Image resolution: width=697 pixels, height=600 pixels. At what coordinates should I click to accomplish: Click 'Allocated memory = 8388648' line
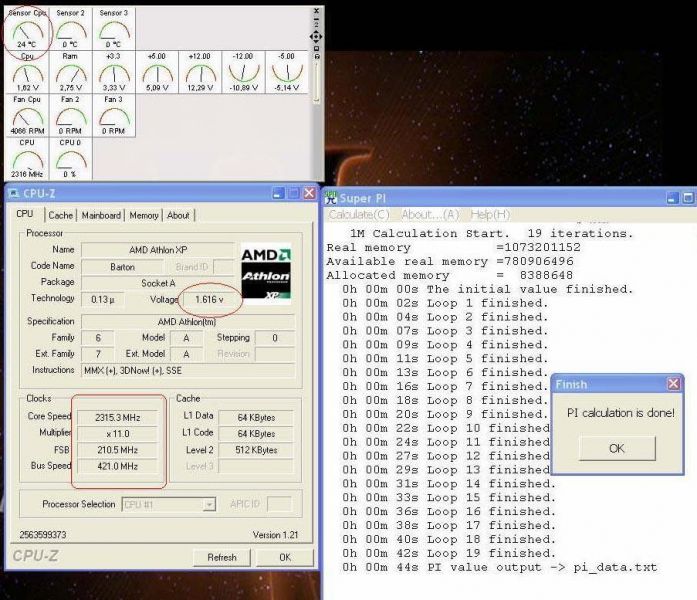[450, 275]
